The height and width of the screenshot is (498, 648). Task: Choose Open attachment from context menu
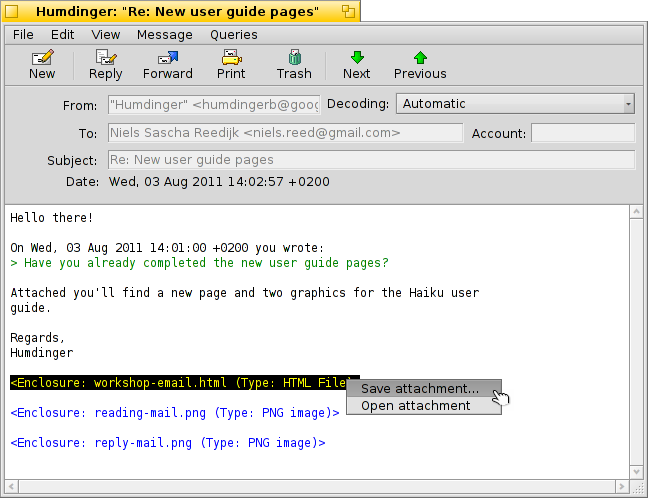(x=415, y=406)
